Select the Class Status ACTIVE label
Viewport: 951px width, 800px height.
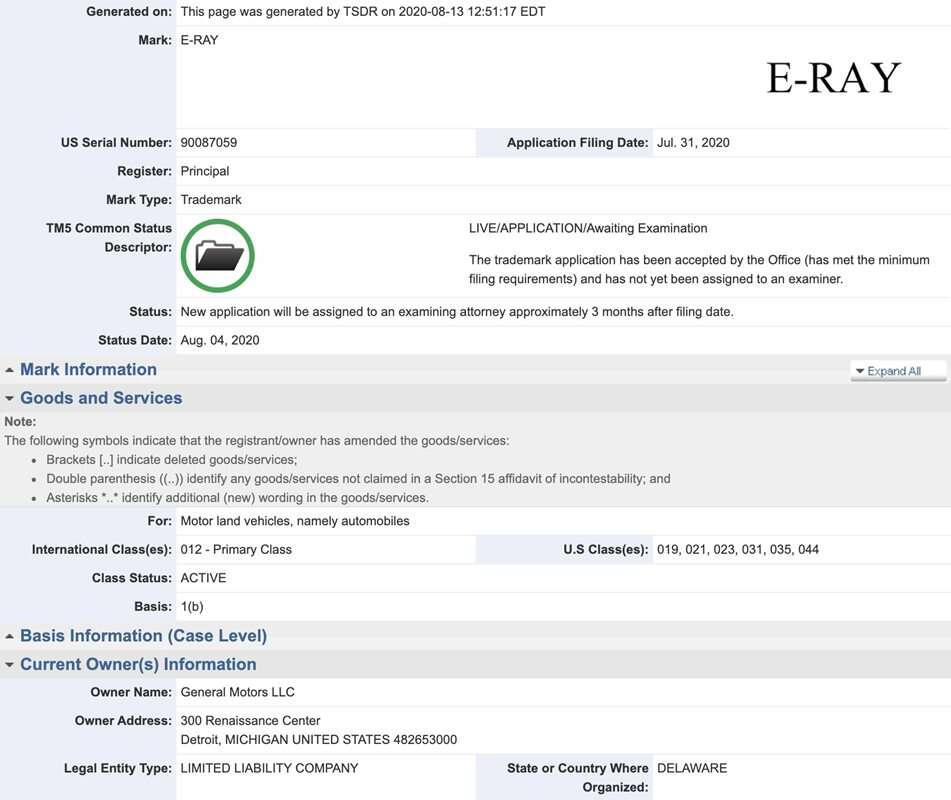[x=202, y=577]
